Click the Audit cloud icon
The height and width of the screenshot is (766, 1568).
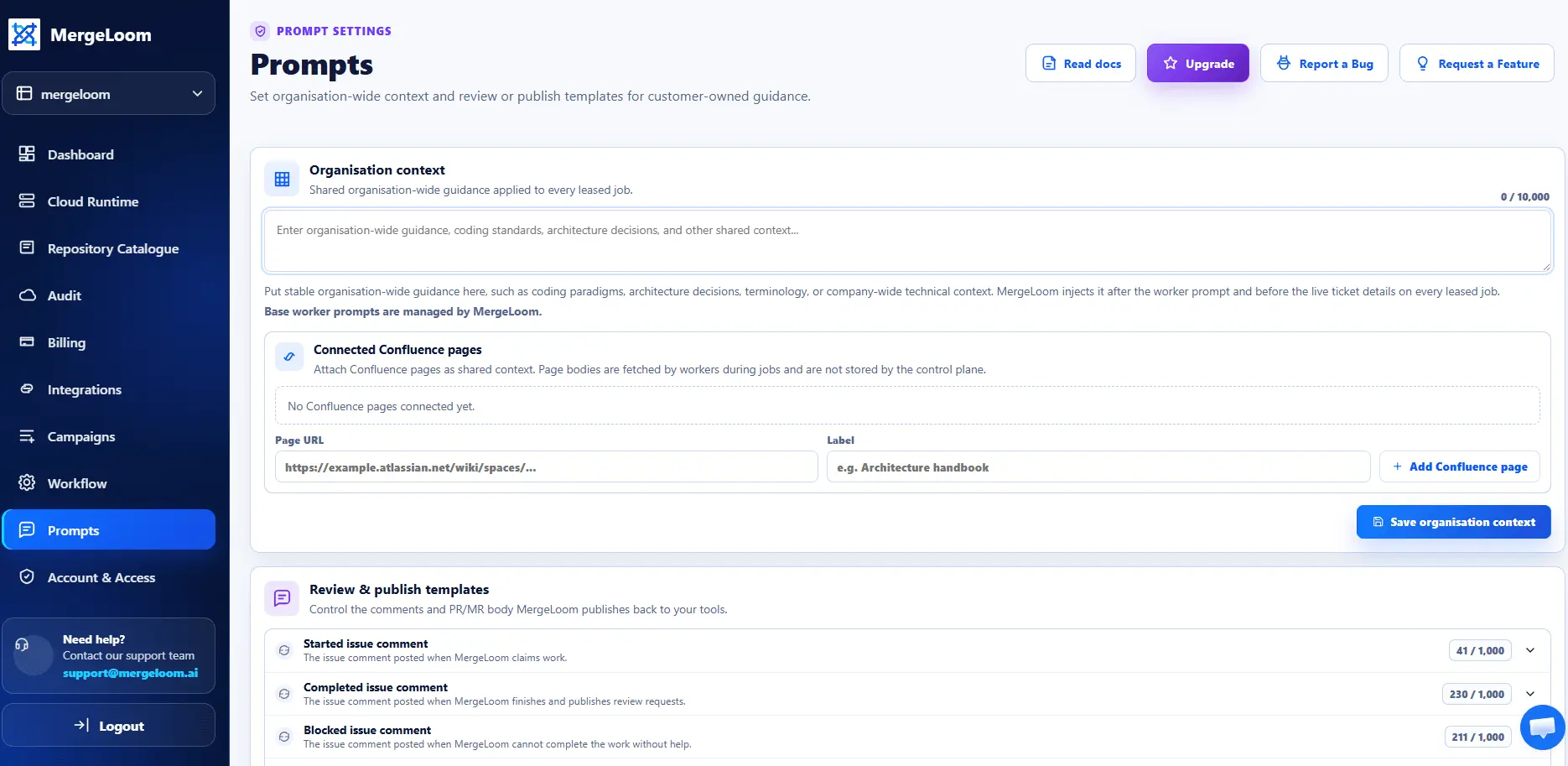[x=27, y=295]
